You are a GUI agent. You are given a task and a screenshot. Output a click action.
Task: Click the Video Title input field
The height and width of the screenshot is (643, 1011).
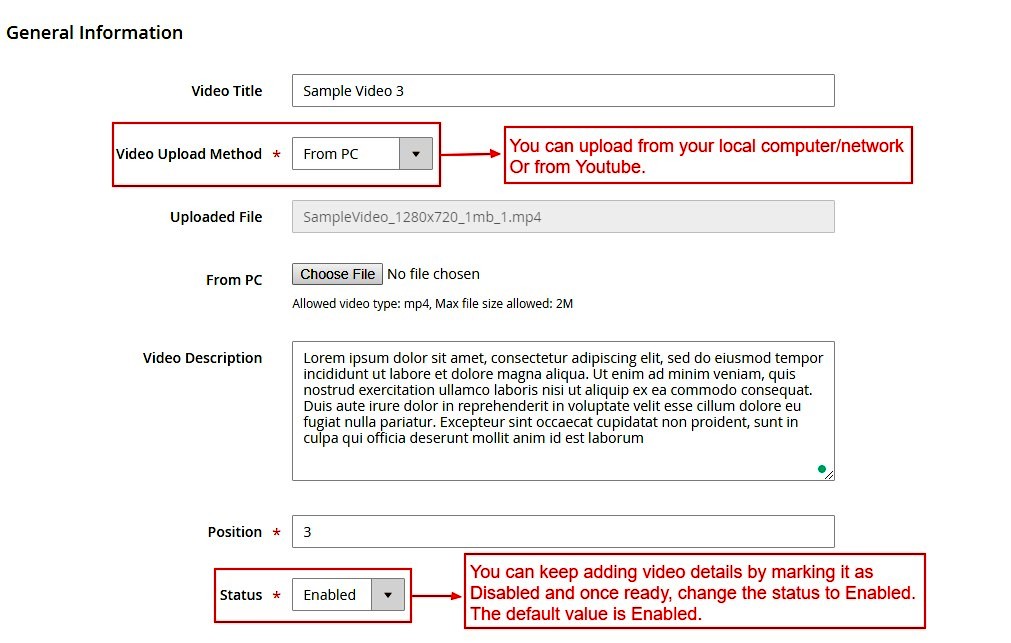click(562, 91)
